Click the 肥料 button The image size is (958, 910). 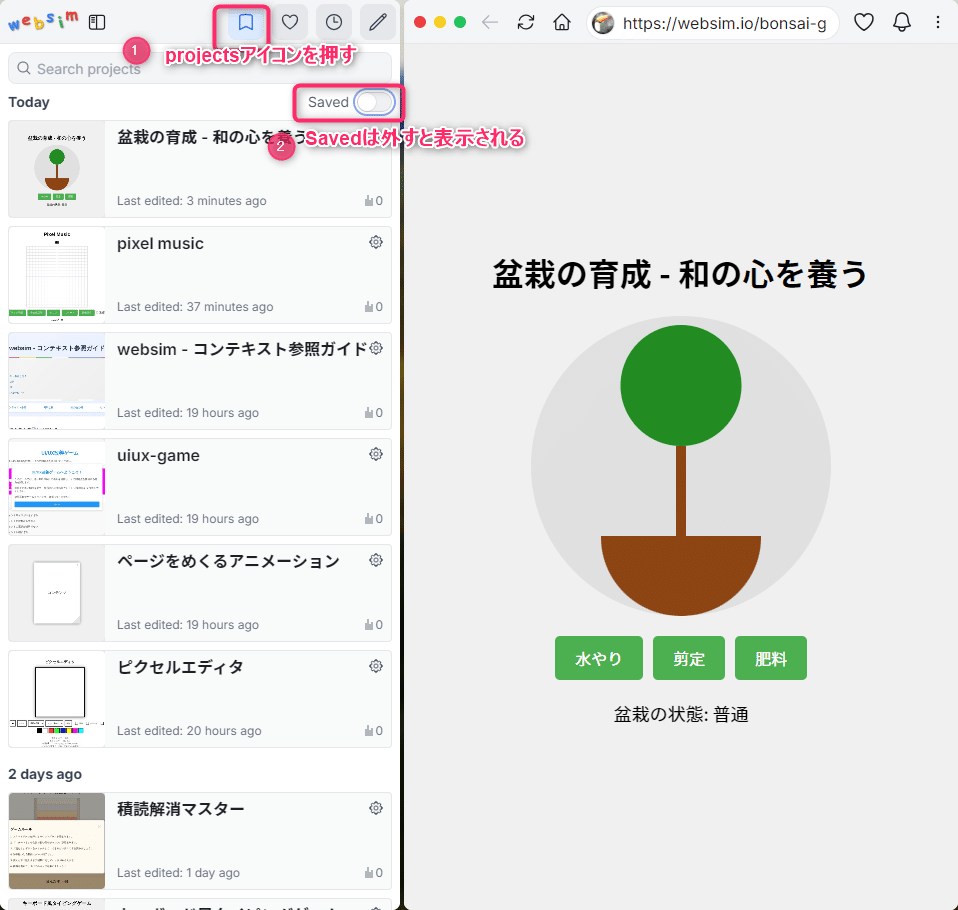[x=770, y=658]
